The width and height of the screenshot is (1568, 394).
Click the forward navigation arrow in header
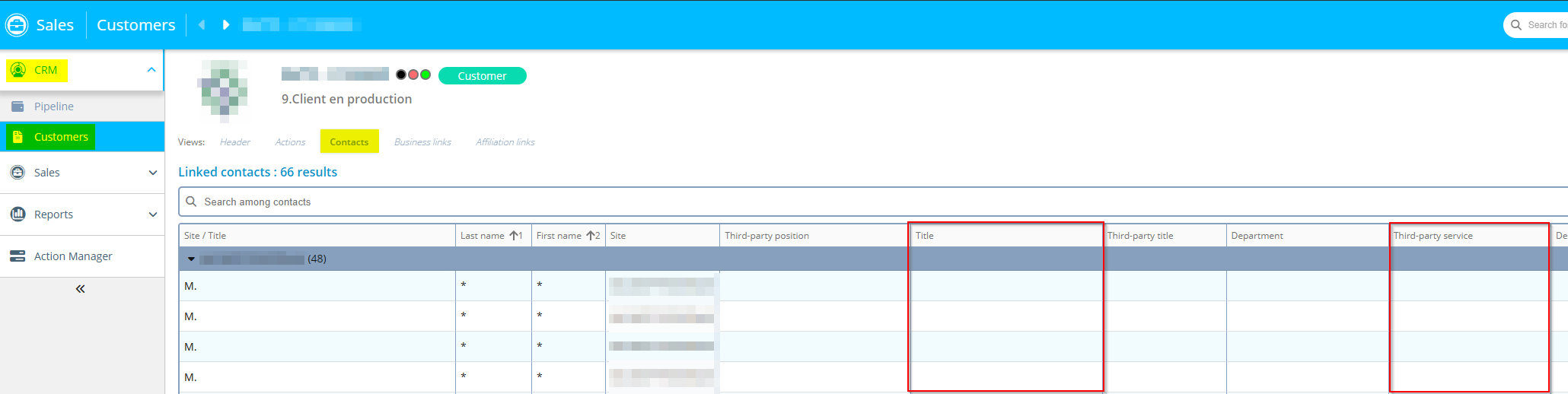click(226, 25)
